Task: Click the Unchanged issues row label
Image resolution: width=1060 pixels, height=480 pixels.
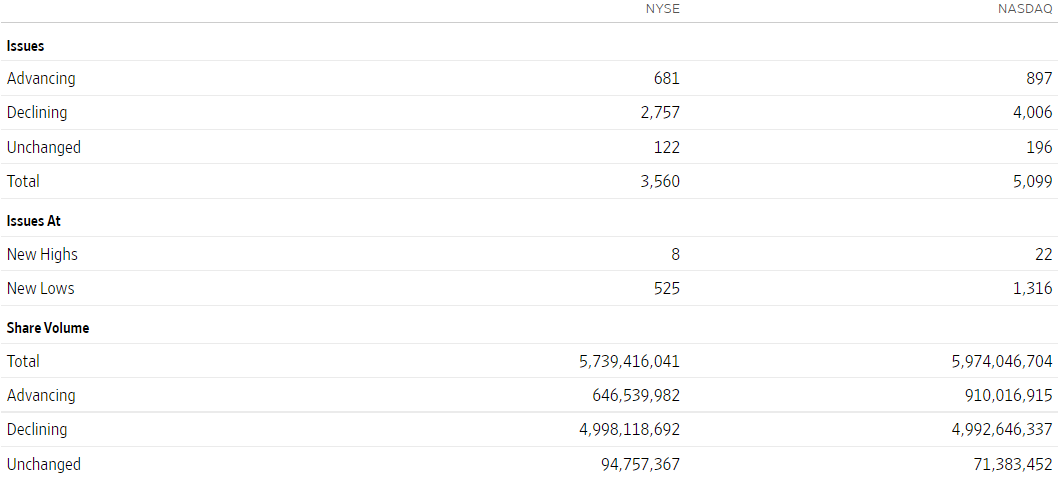Action: (44, 147)
